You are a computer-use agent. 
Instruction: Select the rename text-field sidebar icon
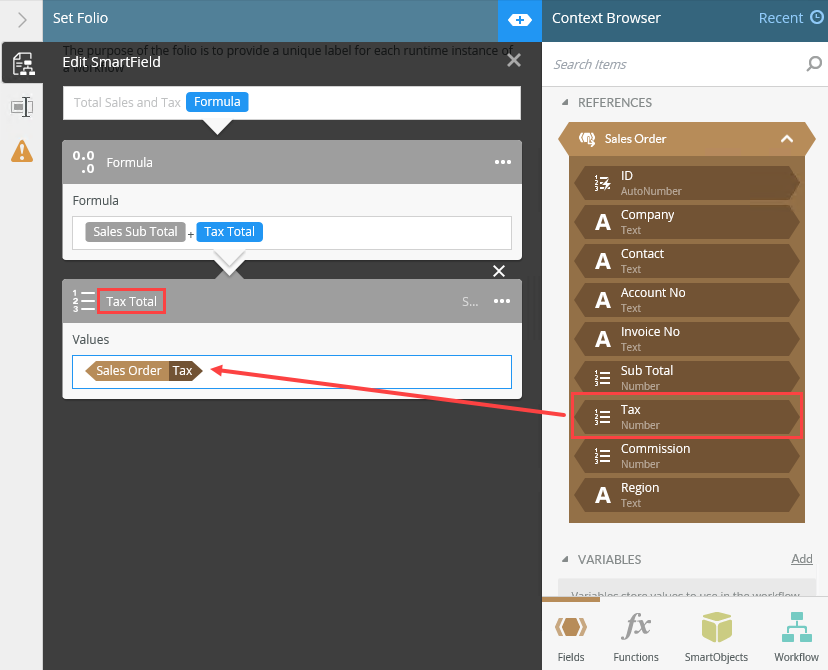22,107
